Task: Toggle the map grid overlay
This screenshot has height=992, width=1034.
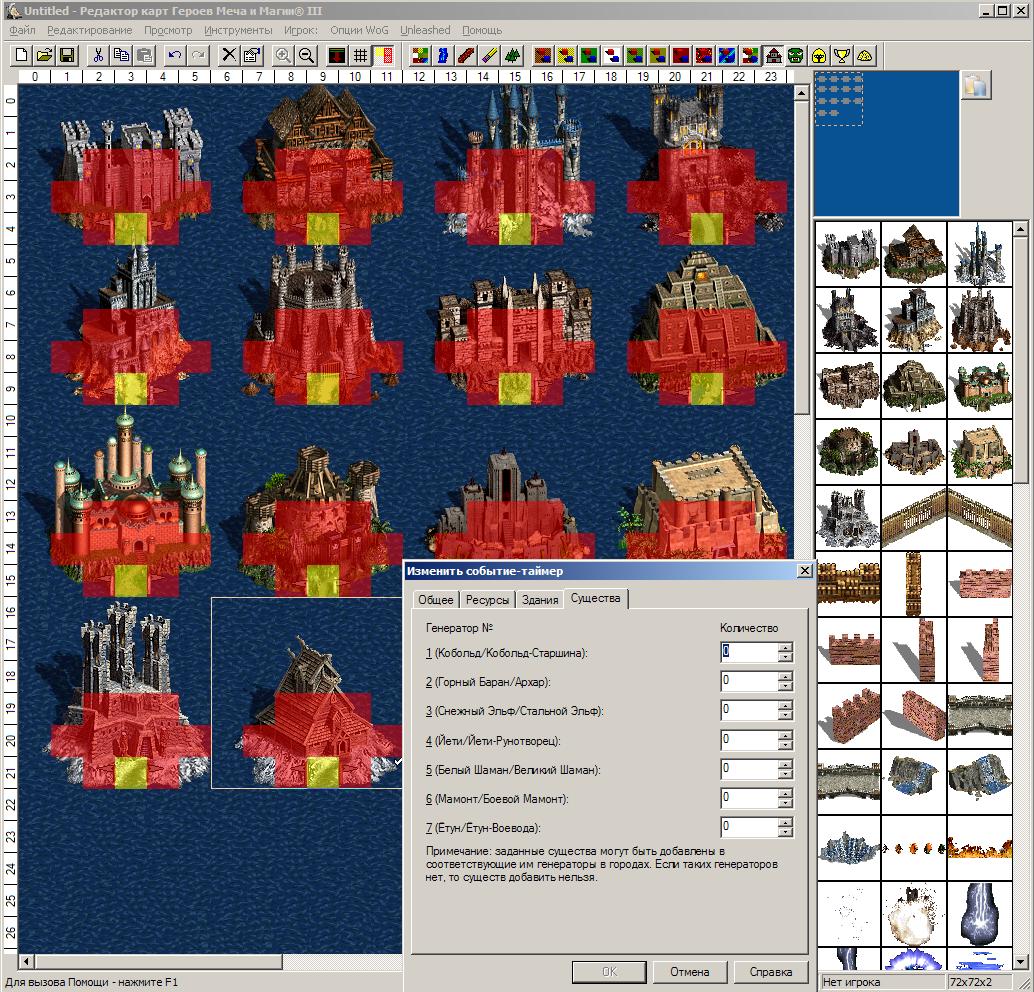Action: [360, 55]
